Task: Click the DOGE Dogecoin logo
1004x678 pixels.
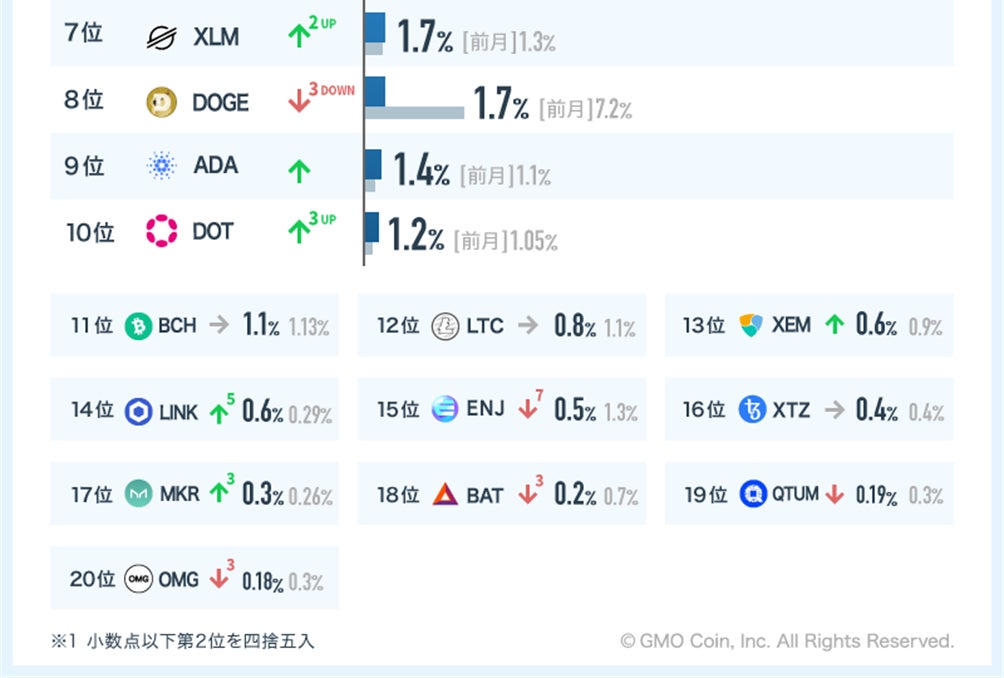Action: tap(161, 102)
